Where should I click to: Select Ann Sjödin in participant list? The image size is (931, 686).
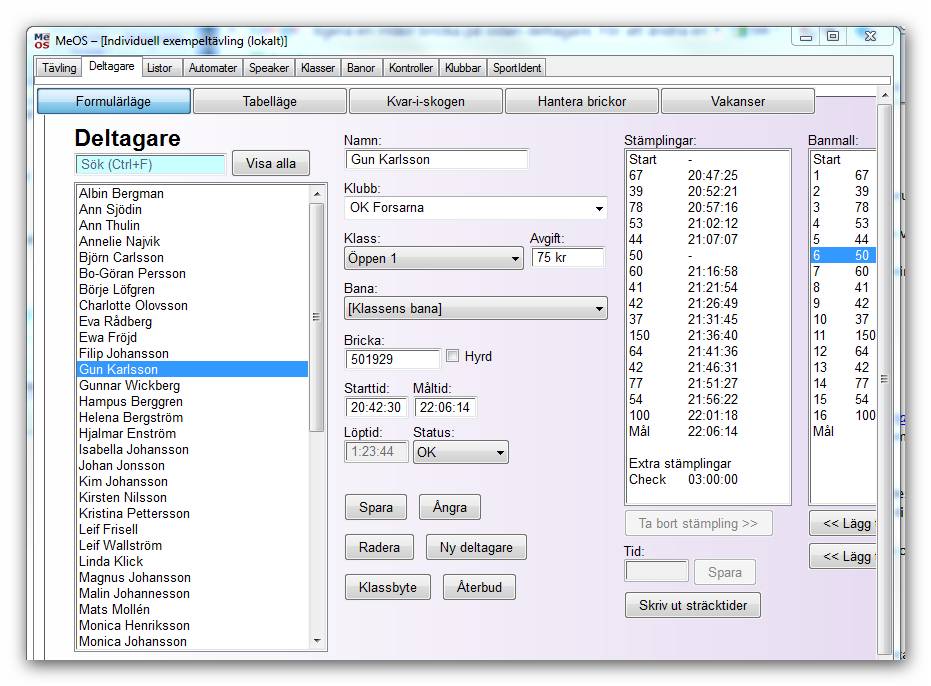tap(192, 210)
